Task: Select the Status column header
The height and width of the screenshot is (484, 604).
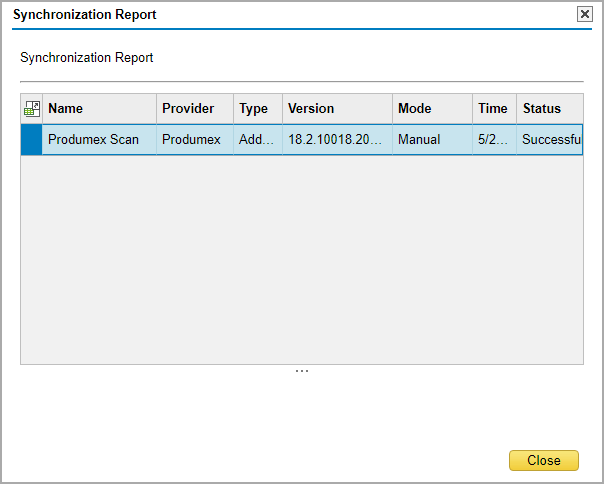Action: point(548,109)
